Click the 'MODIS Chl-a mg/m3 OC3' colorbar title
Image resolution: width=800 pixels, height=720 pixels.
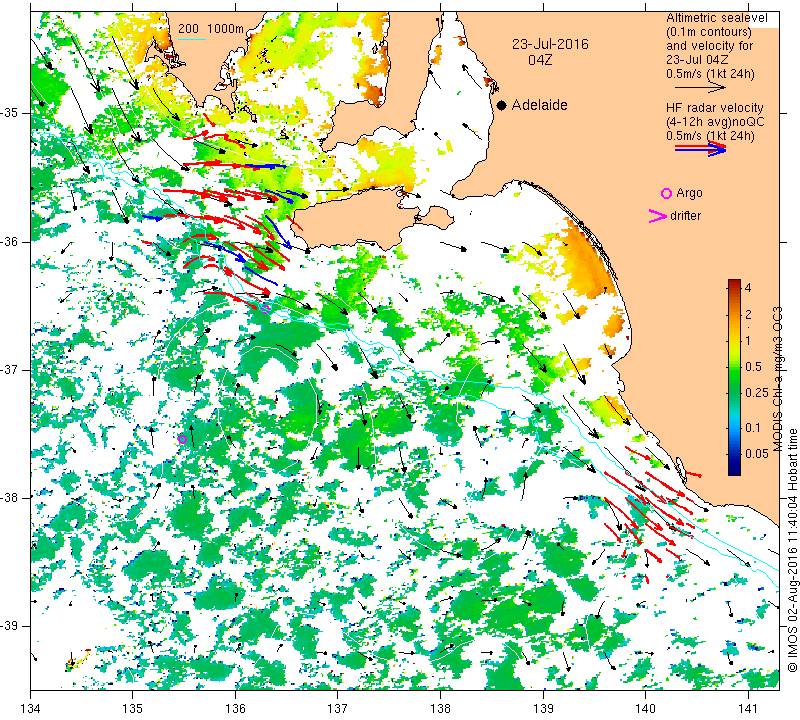[777, 379]
